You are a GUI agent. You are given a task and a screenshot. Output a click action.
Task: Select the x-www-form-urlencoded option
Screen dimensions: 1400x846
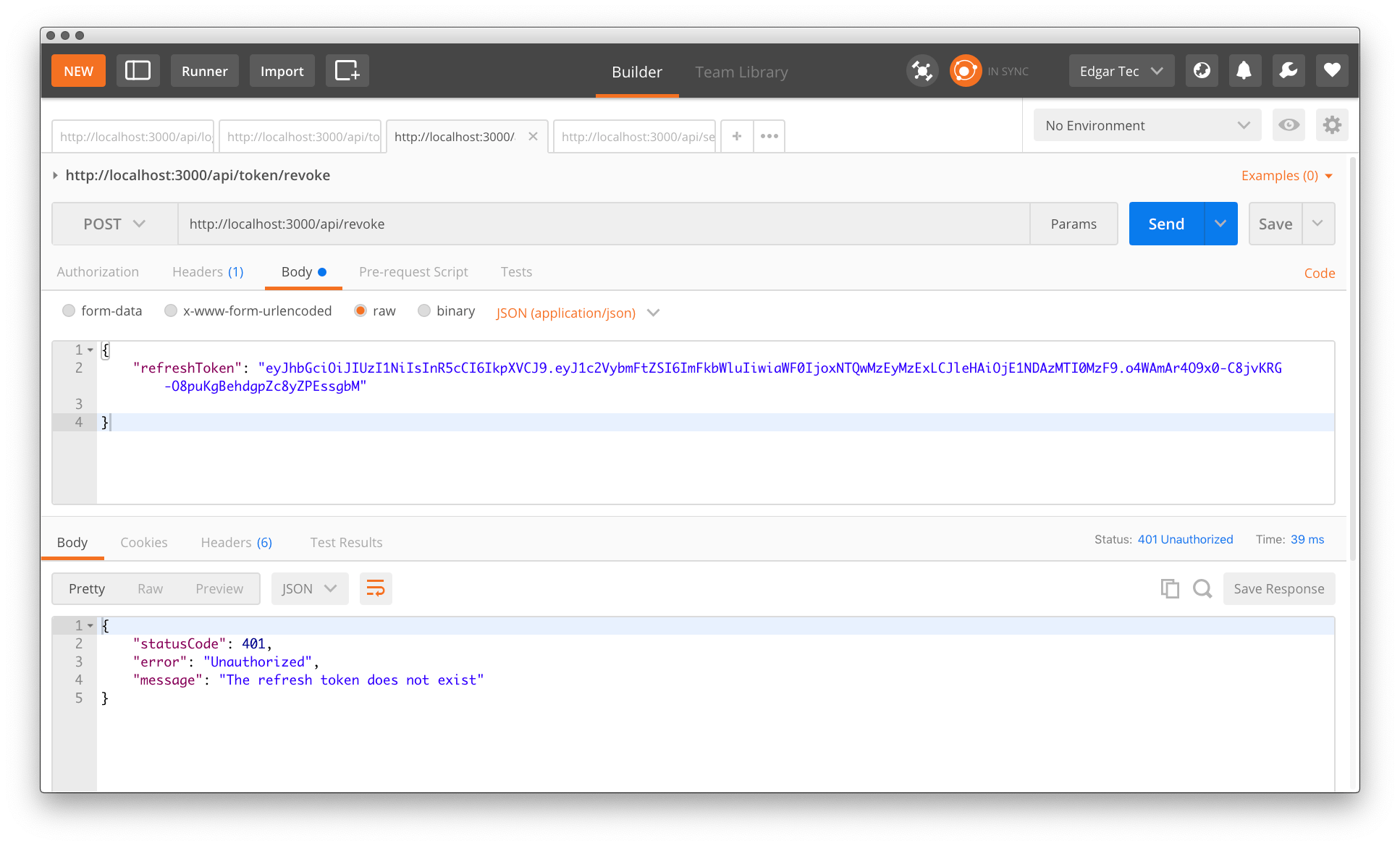point(171,310)
